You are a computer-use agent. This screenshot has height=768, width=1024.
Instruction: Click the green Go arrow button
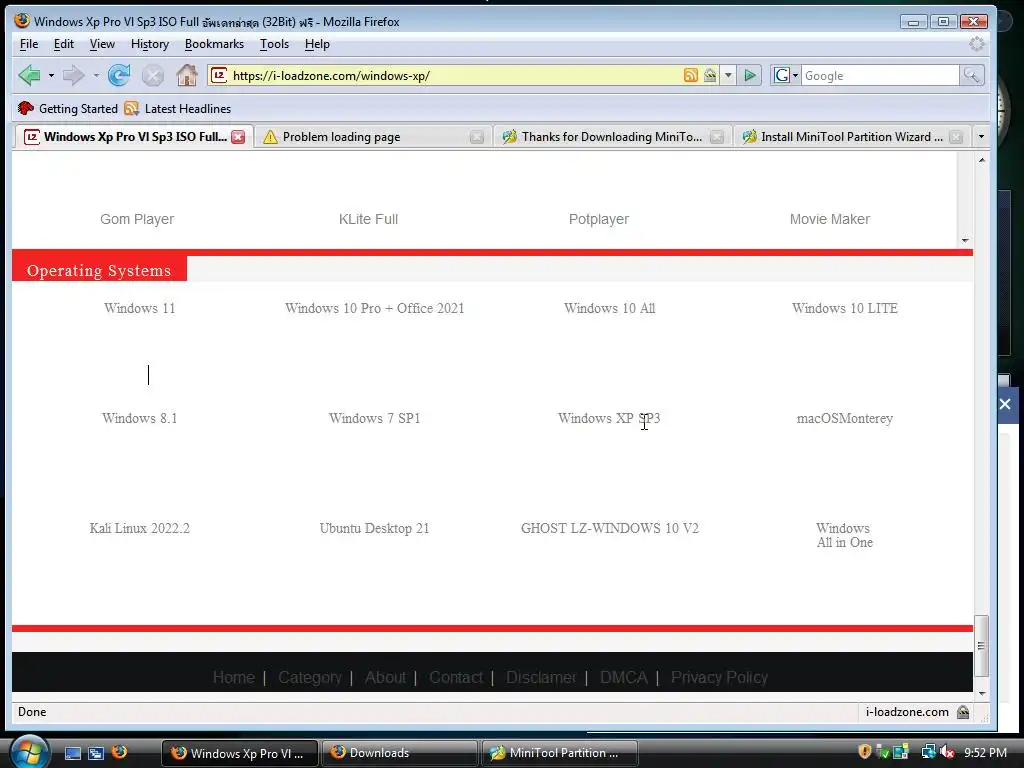click(750, 76)
